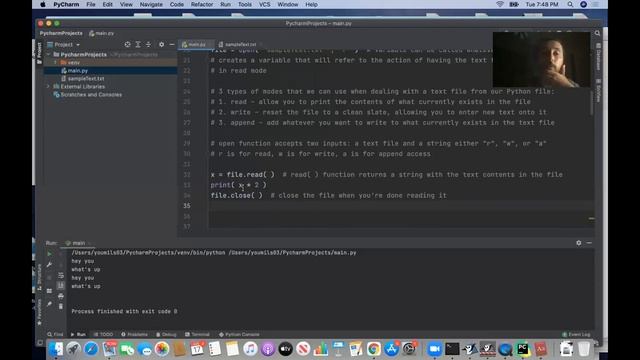
Task: Expand the External Libraries node arrow
Action: (x=49, y=87)
